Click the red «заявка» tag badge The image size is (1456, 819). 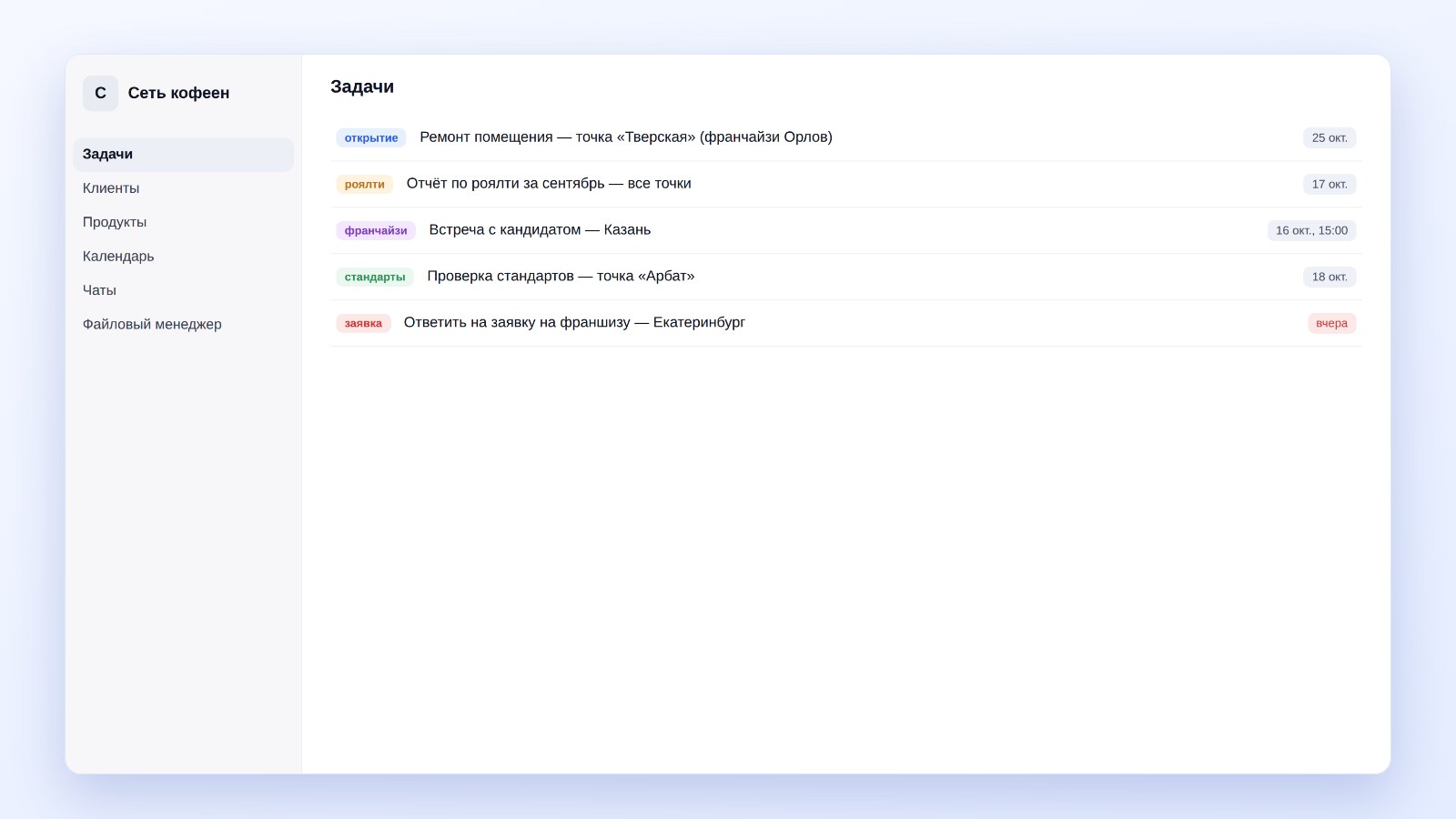(363, 324)
